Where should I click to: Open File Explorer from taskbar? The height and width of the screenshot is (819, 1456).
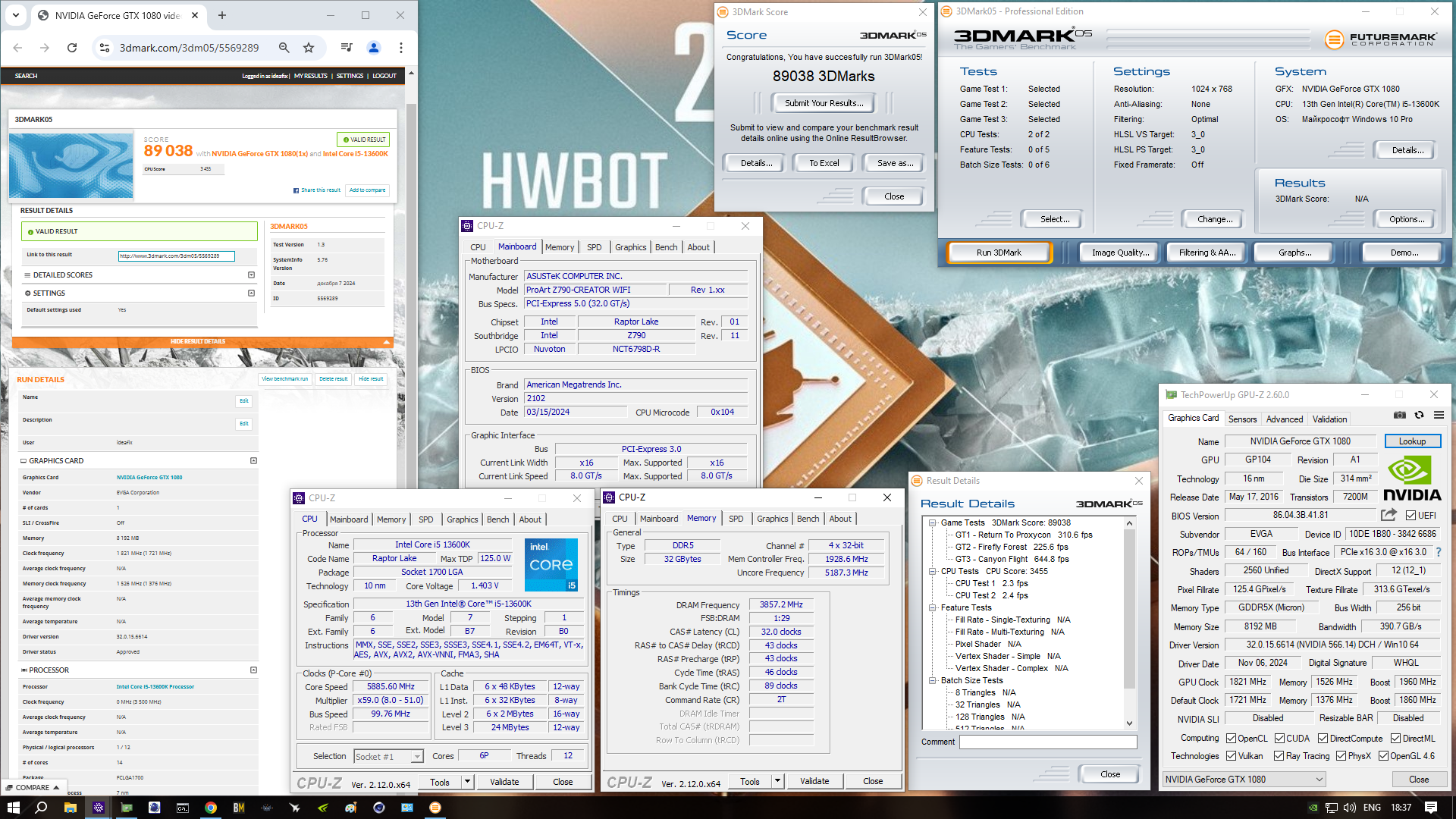click(x=70, y=808)
